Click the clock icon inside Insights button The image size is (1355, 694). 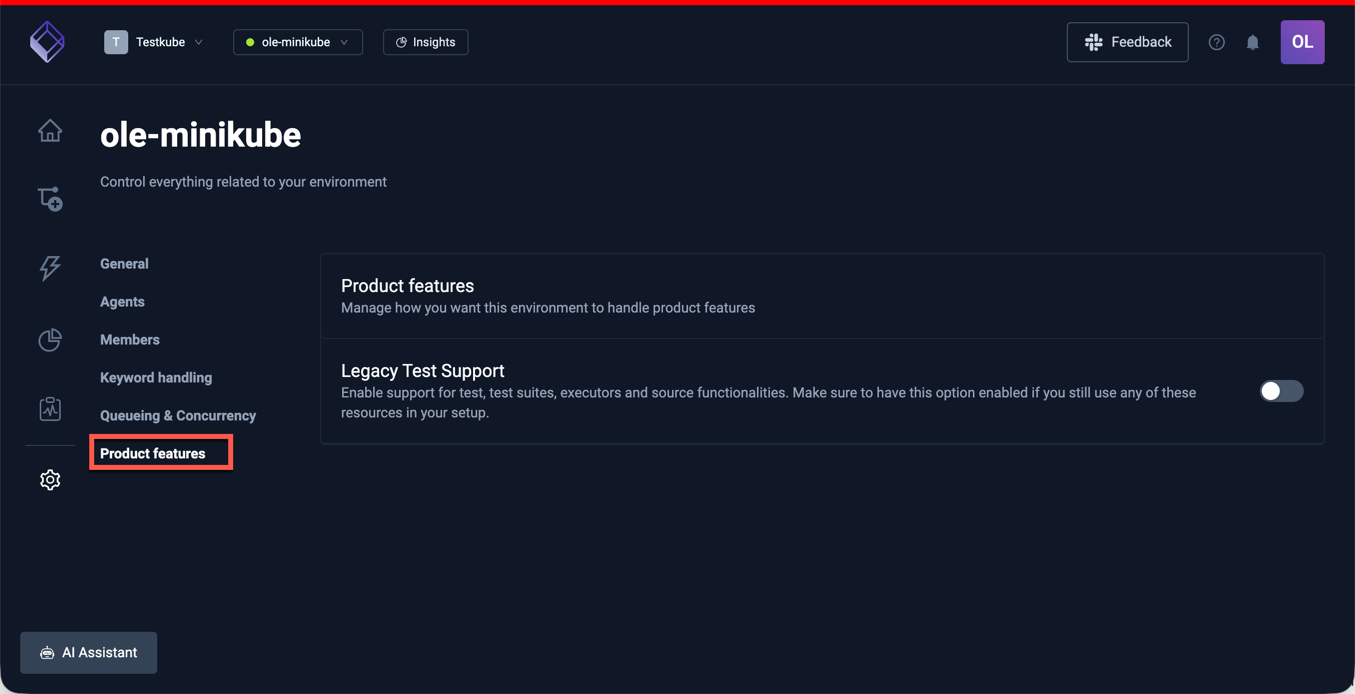click(402, 42)
